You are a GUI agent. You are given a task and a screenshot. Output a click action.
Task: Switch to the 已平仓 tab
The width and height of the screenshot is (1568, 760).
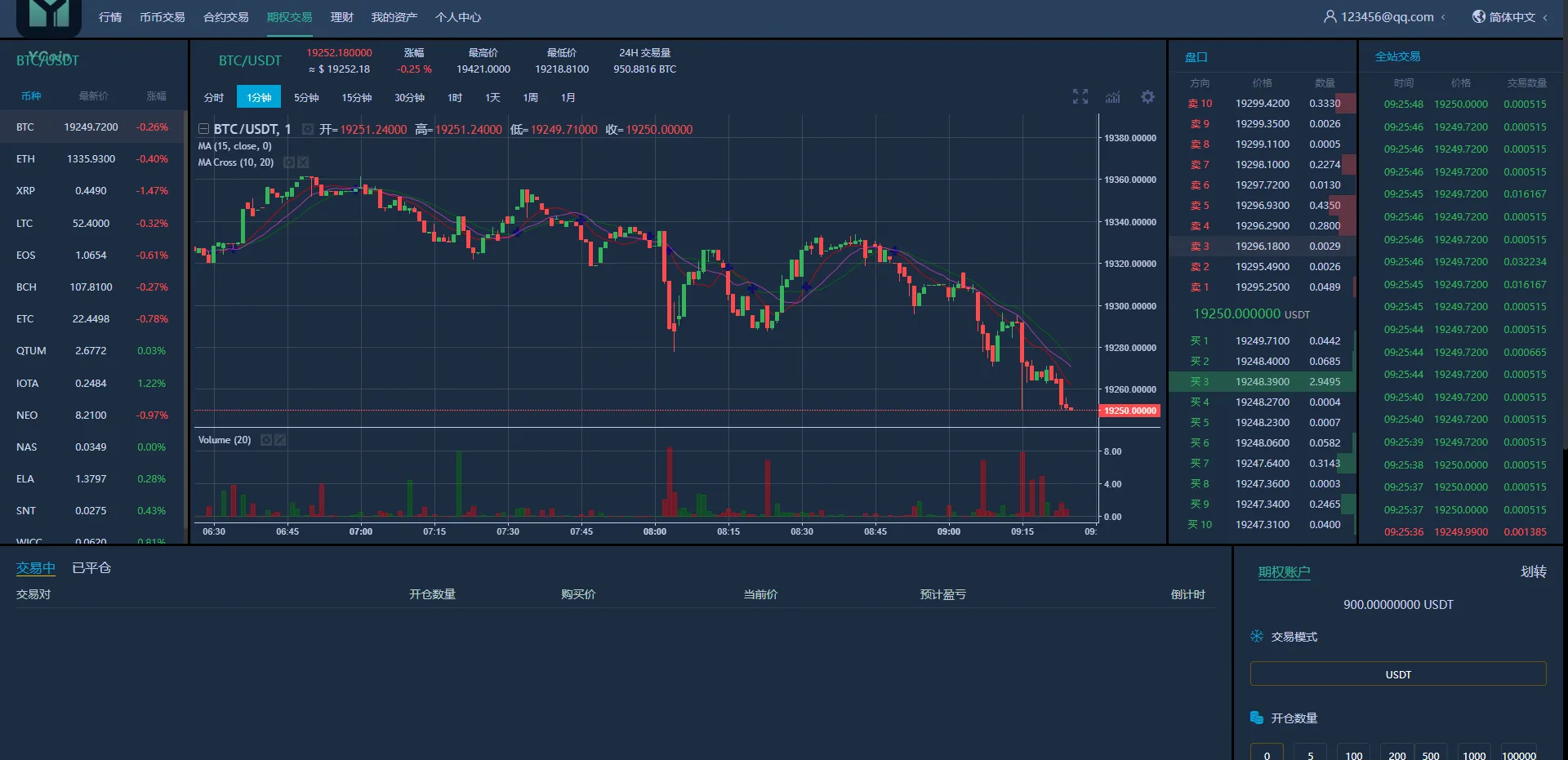(x=91, y=568)
